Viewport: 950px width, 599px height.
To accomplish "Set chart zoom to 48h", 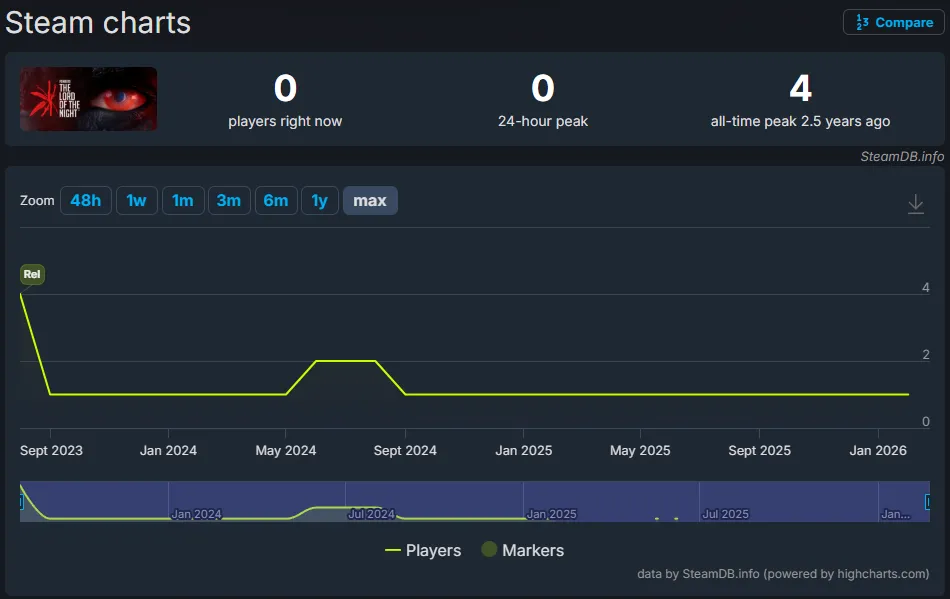I will click(x=85, y=201).
